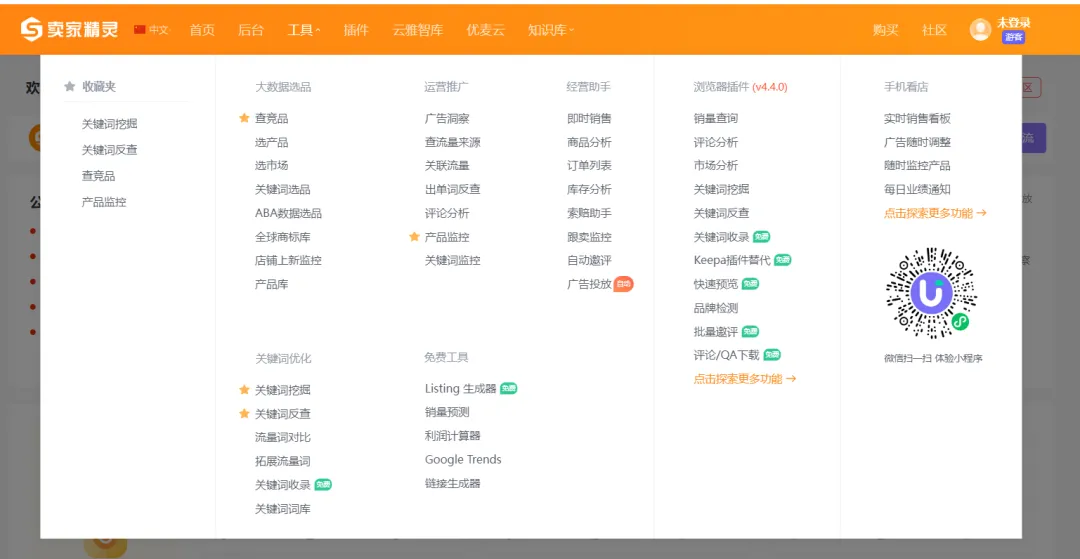Open 利润计算器 free tool
The image size is (1080, 559).
click(x=453, y=436)
